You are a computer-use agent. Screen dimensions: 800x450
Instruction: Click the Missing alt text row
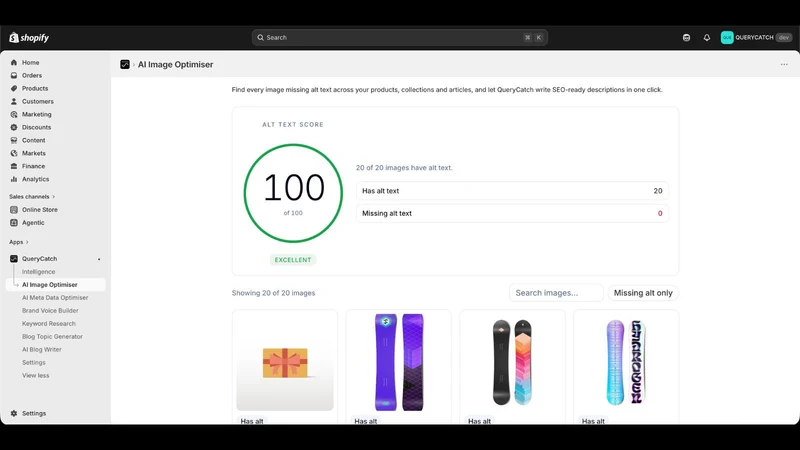pyautogui.click(x=512, y=213)
